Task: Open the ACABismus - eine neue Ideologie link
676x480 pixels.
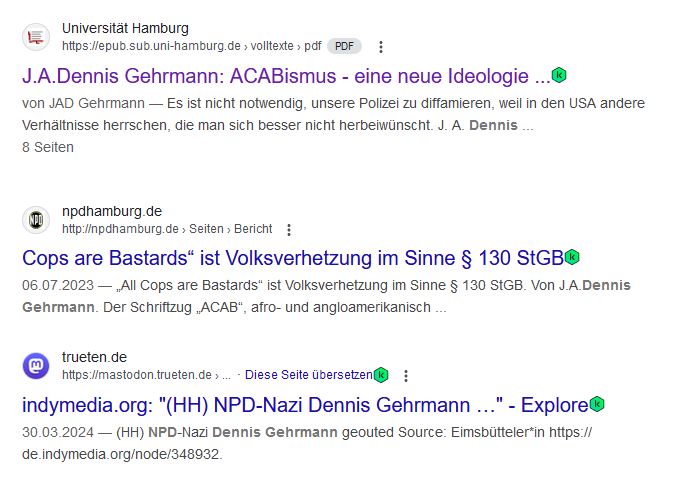Action: point(286,76)
